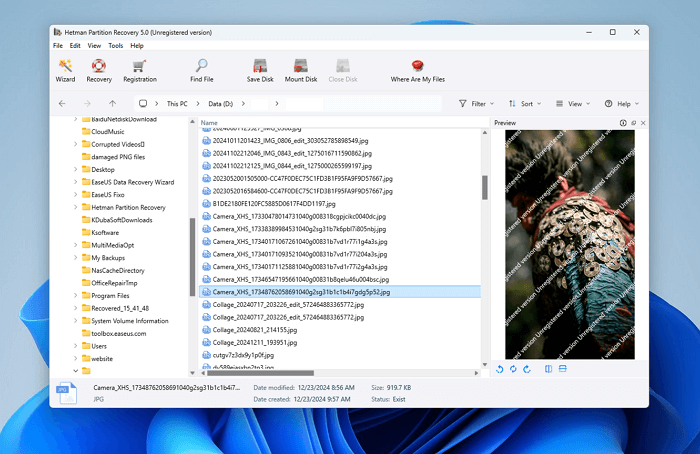
Task: Open the Tools menu
Action: tap(116, 46)
